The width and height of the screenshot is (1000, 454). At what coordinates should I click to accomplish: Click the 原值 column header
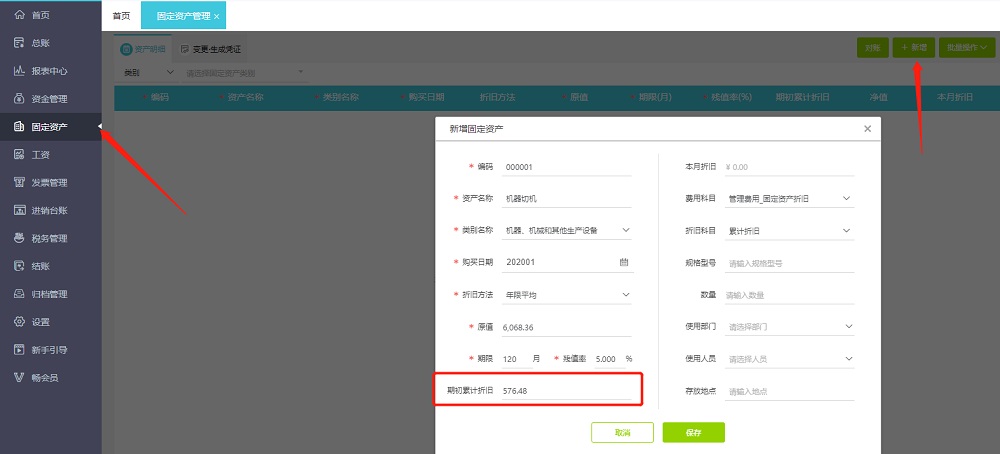pyautogui.click(x=579, y=98)
